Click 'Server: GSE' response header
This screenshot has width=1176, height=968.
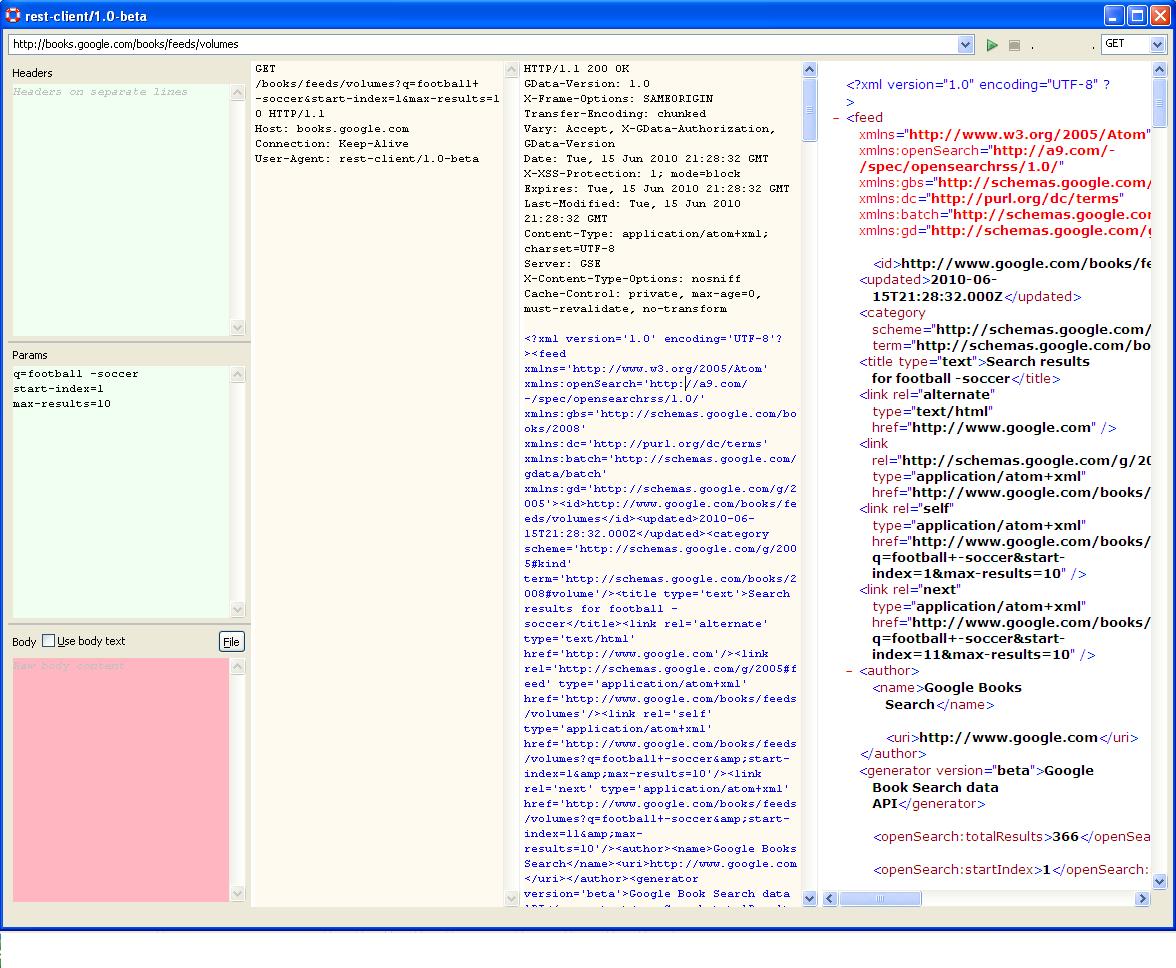pos(562,263)
